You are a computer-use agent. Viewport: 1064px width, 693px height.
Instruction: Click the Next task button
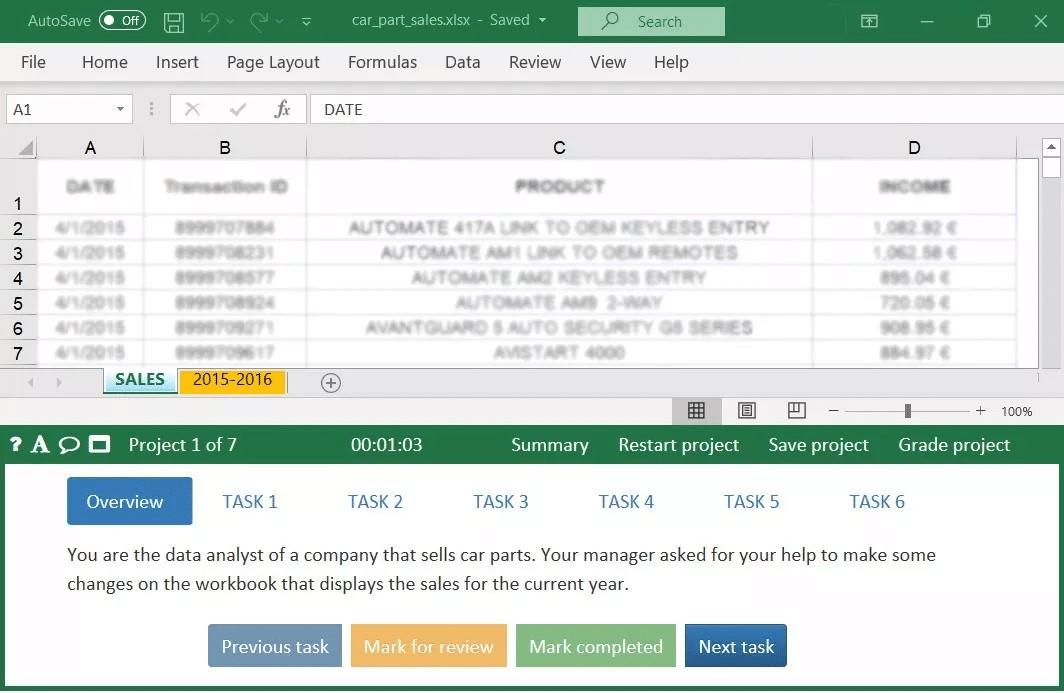[736, 646]
